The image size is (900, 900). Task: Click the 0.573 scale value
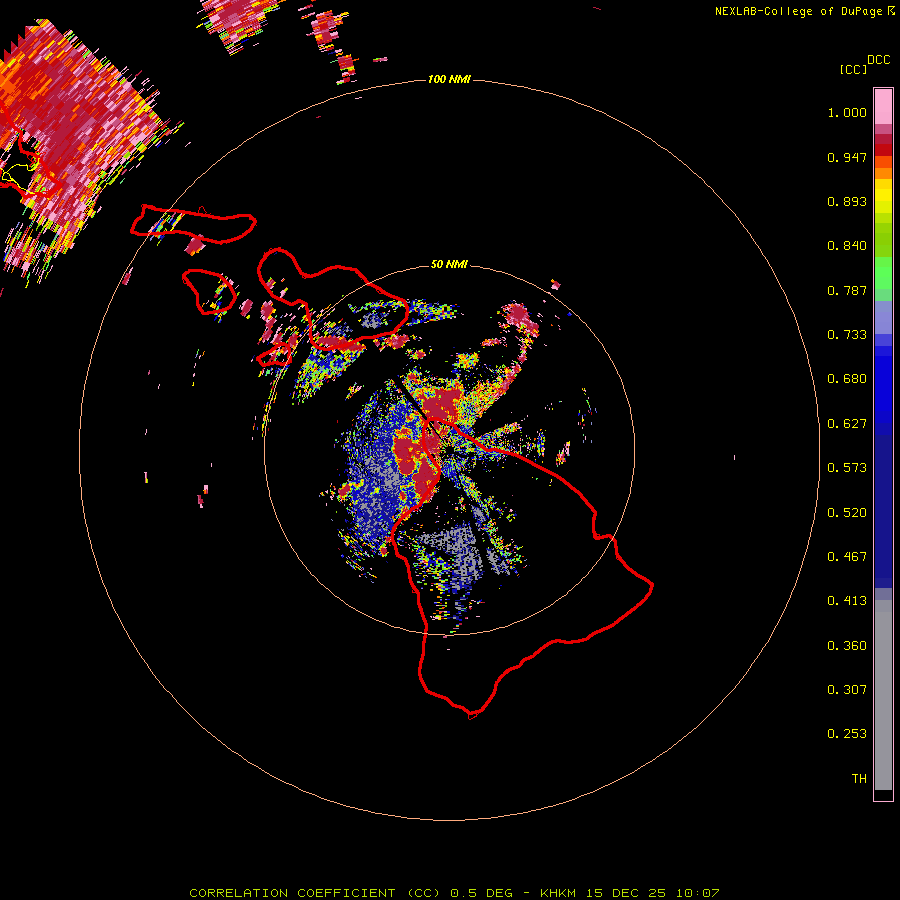click(847, 468)
